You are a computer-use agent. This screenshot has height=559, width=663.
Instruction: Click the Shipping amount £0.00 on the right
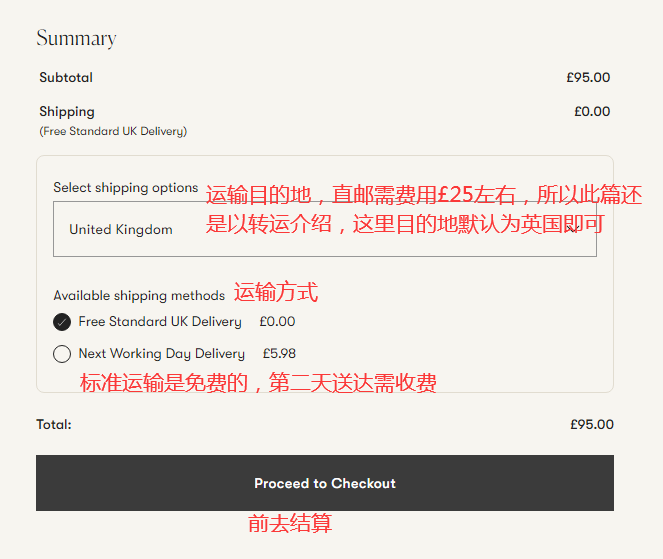coord(592,112)
